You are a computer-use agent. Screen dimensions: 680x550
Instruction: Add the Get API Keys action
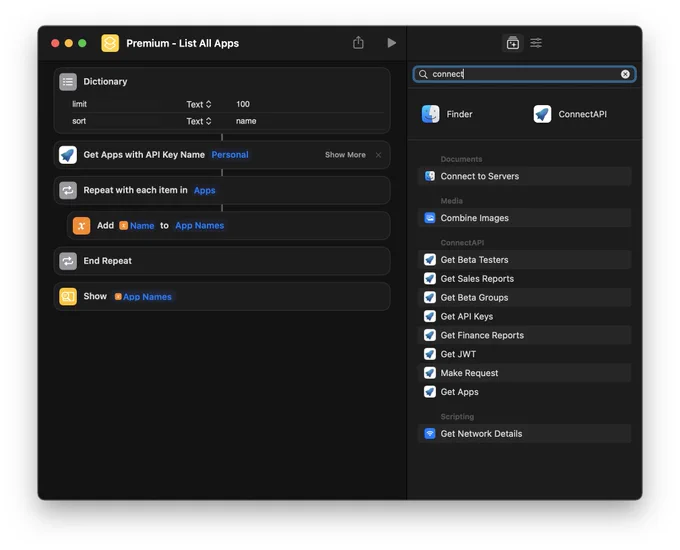click(x=524, y=316)
